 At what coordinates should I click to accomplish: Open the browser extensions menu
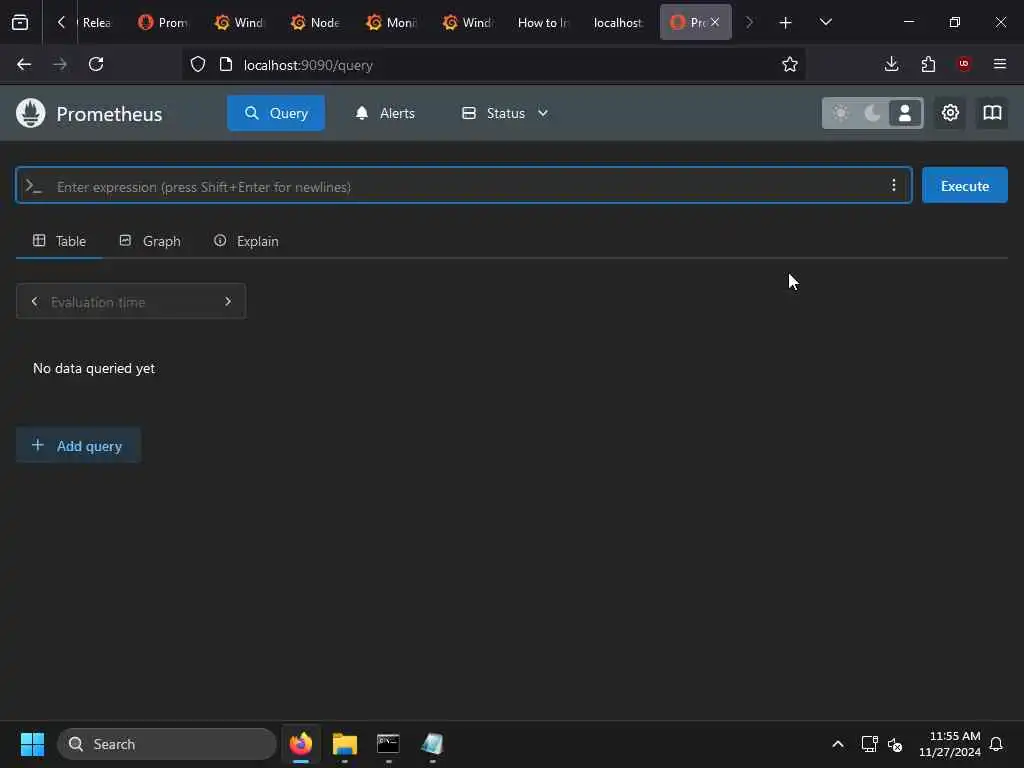pyautogui.click(x=928, y=64)
